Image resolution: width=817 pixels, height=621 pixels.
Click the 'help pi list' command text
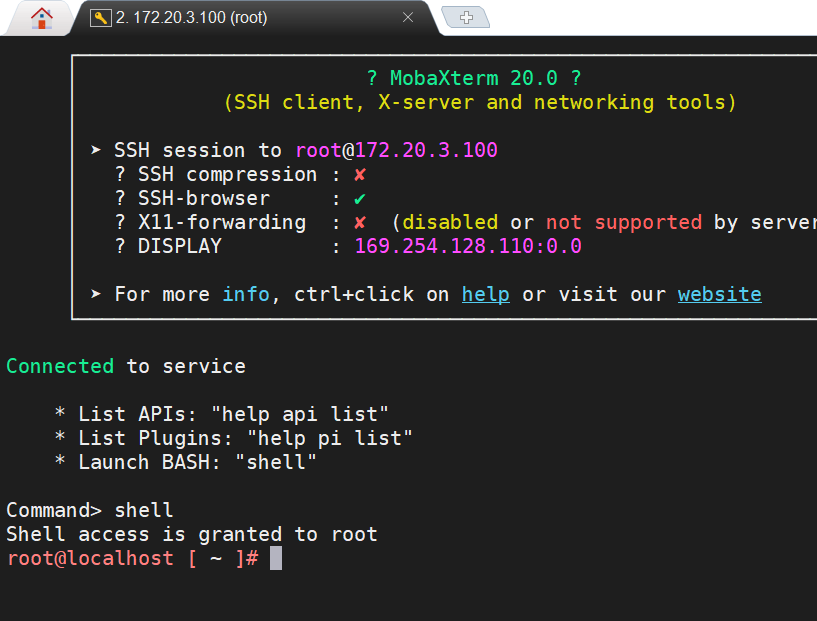click(x=329, y=439)
